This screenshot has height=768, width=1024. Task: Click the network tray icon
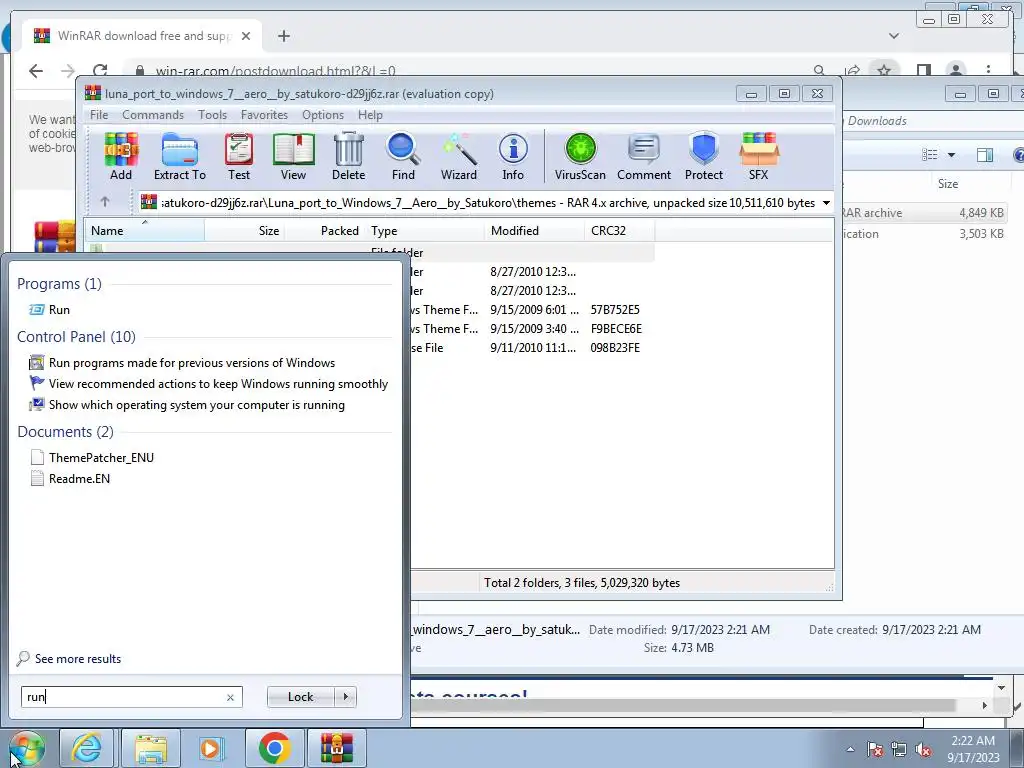pos(899,749)
